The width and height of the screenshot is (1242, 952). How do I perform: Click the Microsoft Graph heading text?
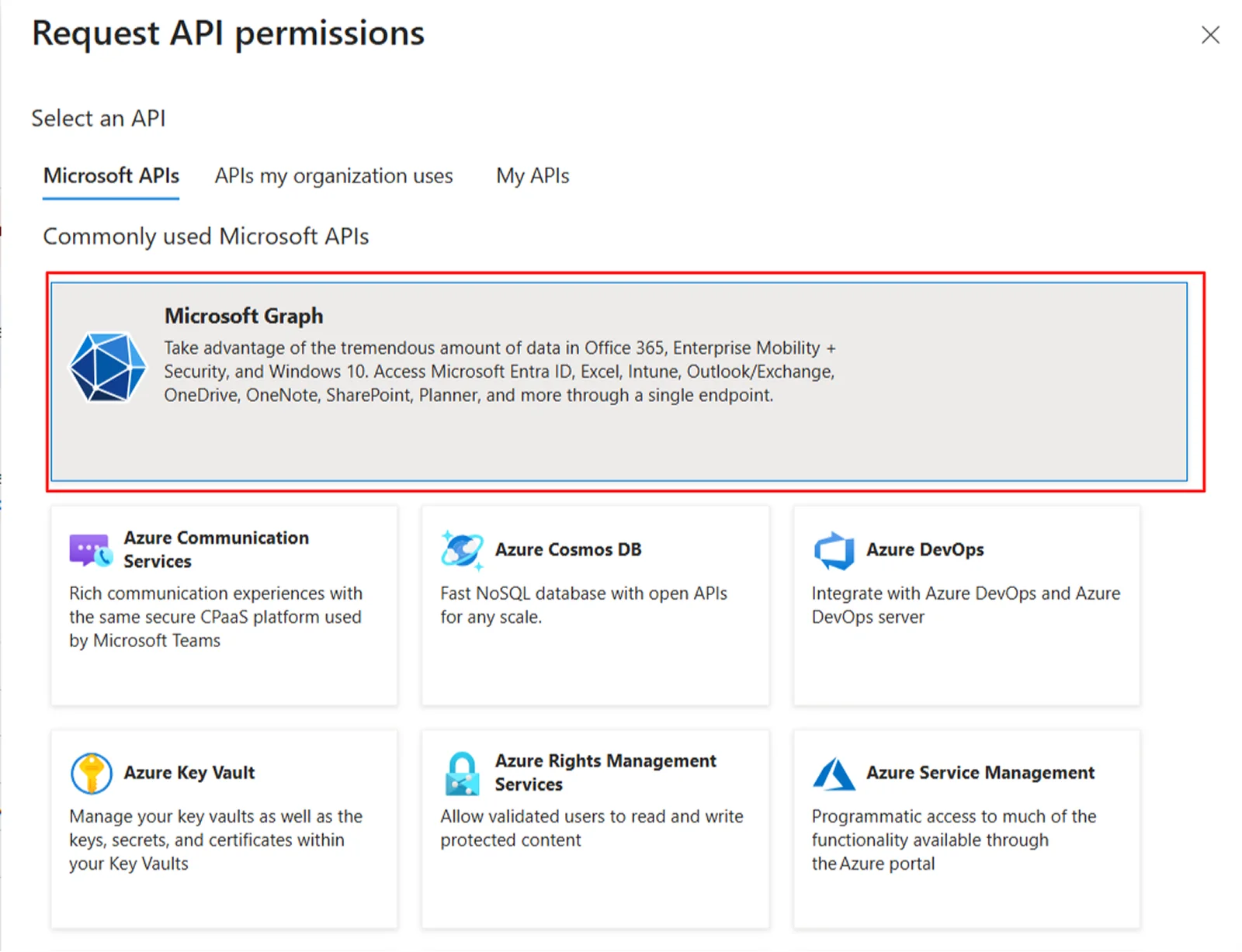click(x=243, y=316)
